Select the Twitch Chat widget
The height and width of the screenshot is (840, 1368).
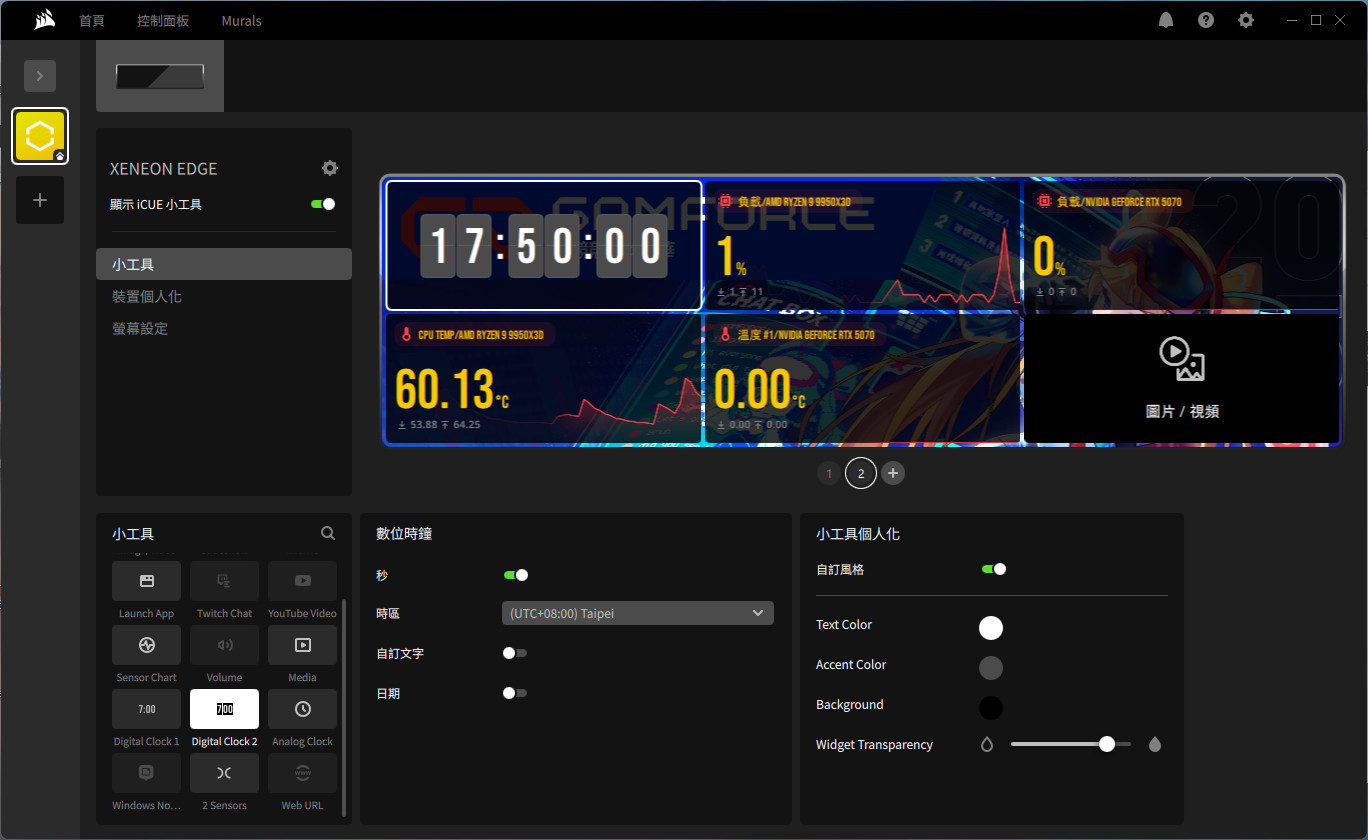[224, 581]
